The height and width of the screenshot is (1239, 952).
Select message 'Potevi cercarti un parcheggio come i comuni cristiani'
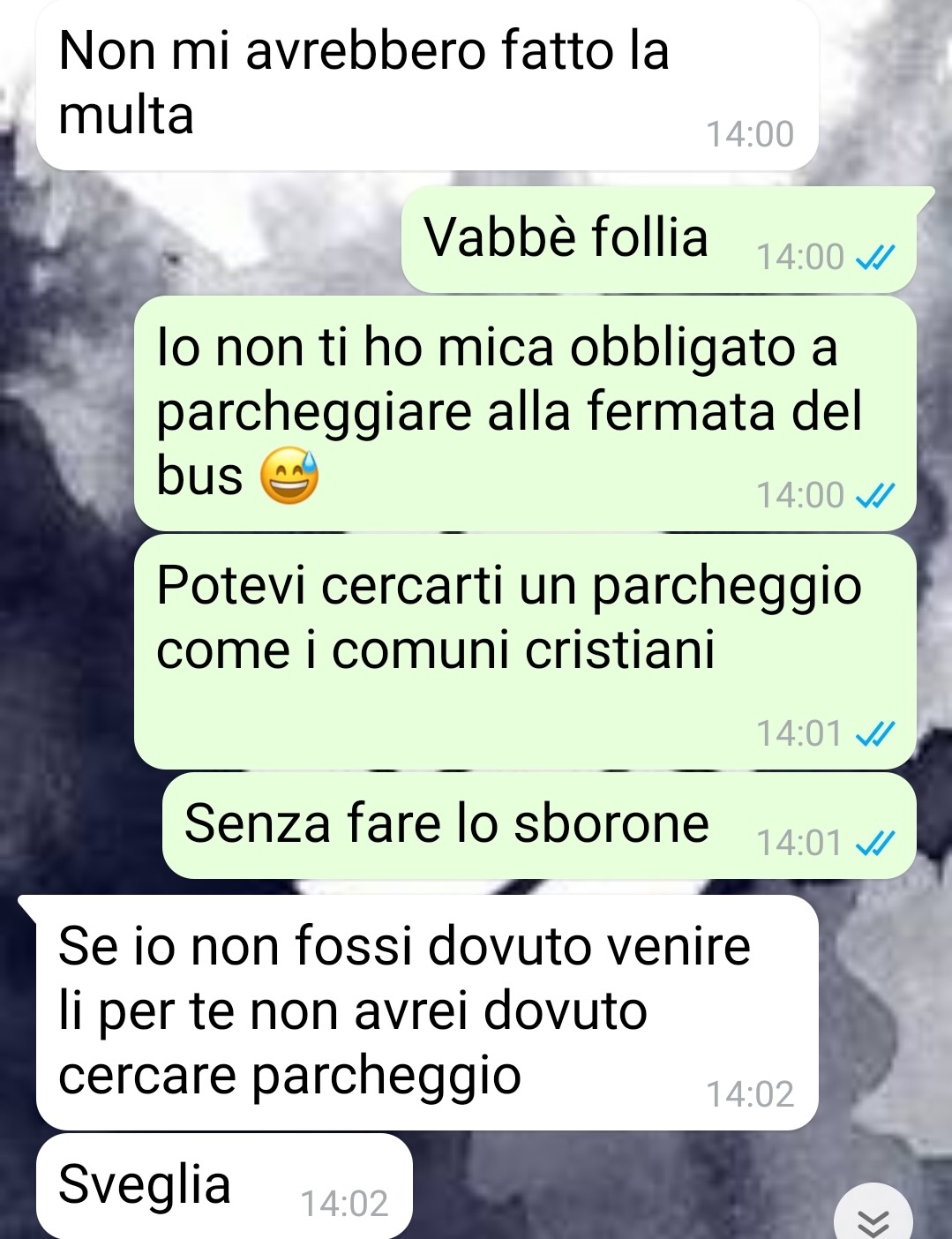pos(525,651)
